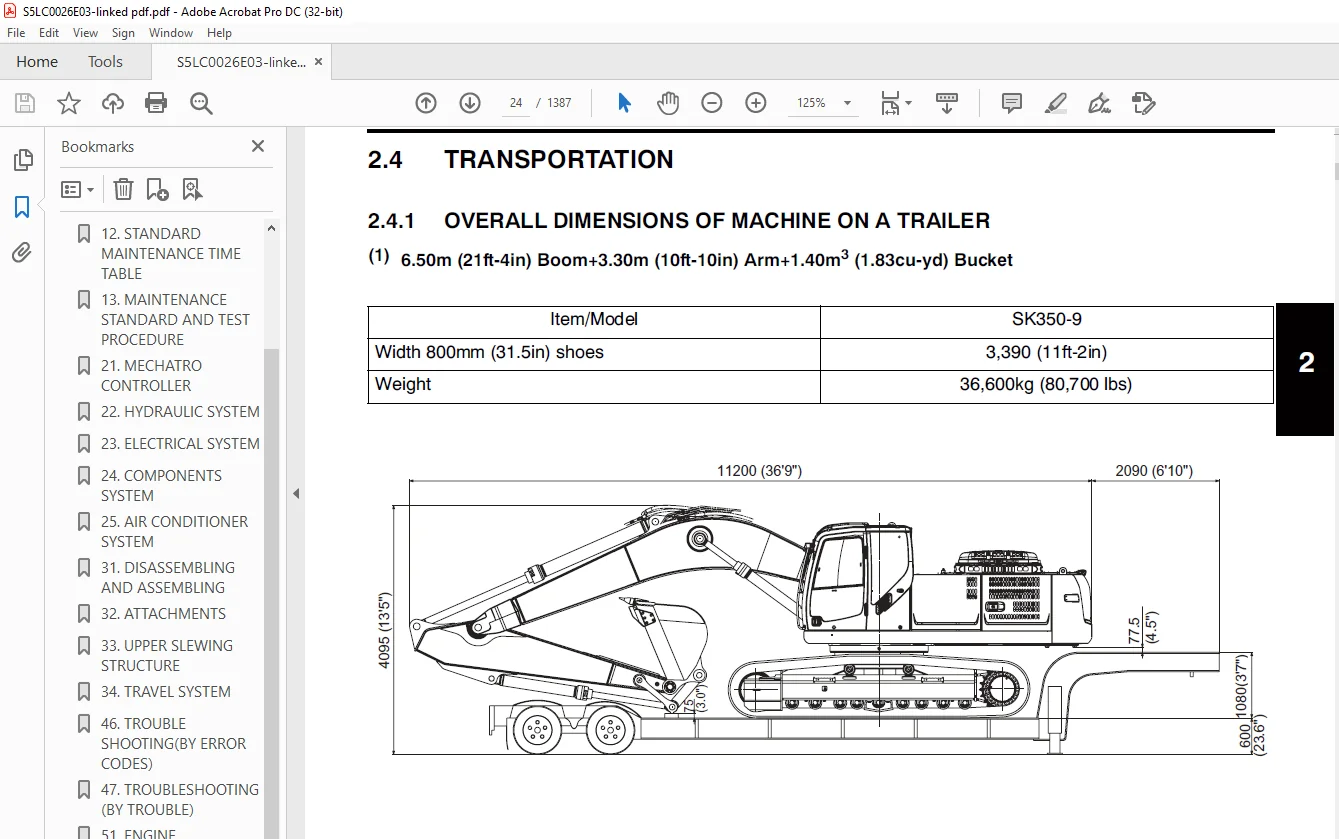The width and height of the screenshot is (1339, 839).
Task: Zoom in with the plus icon
Action: tap(756, 103)
